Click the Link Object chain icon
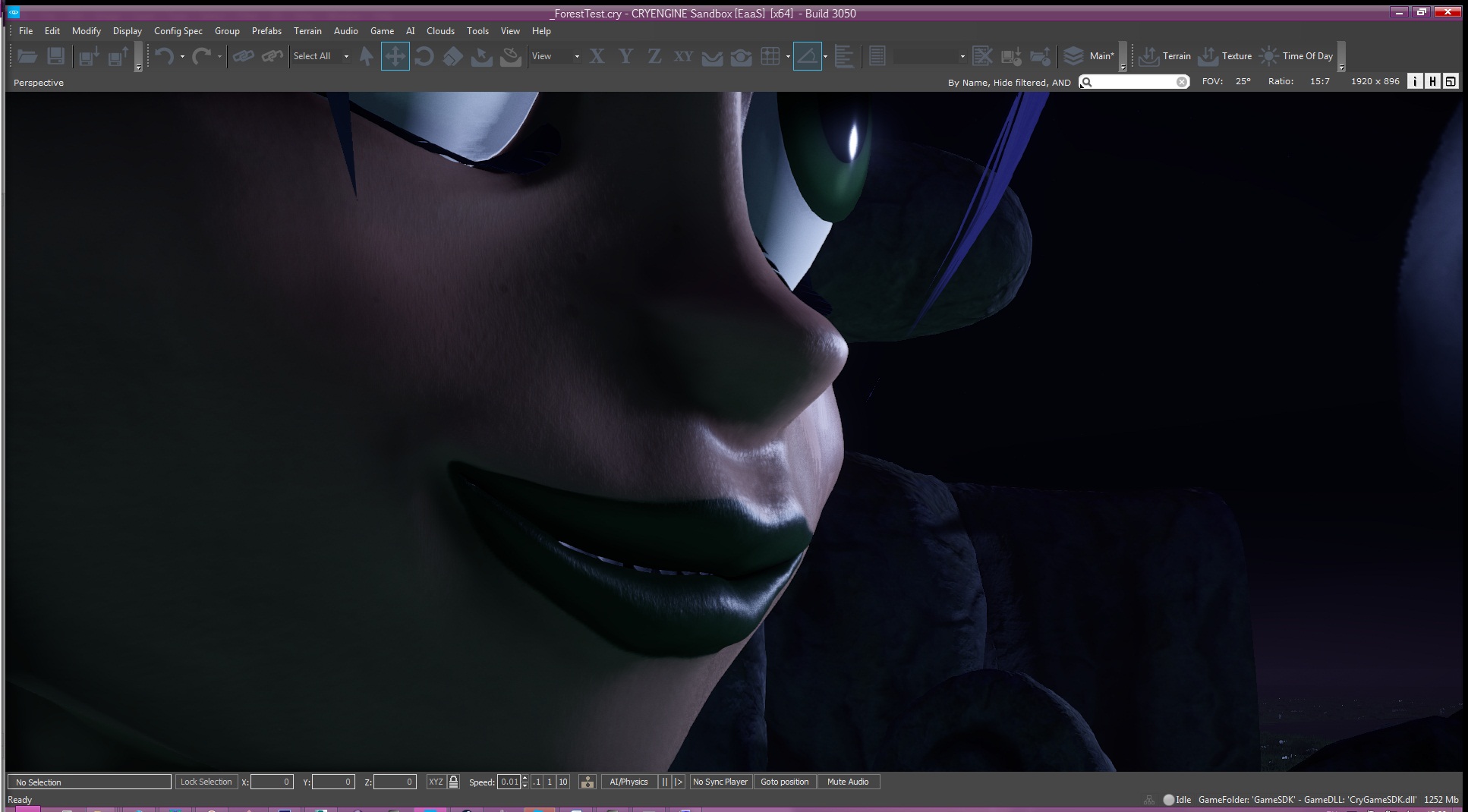 click(243, 56)
